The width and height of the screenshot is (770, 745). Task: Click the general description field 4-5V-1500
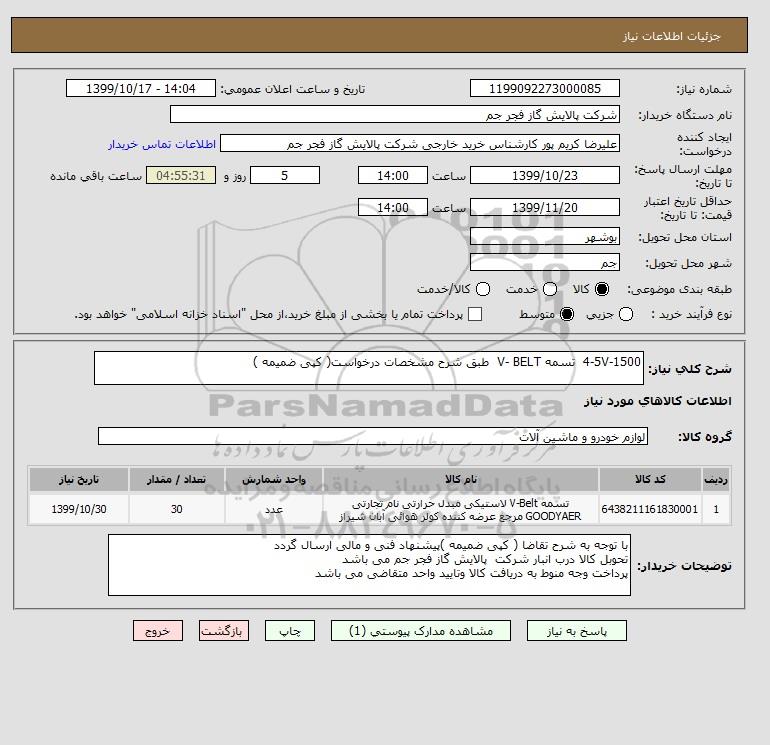(369, 368)
